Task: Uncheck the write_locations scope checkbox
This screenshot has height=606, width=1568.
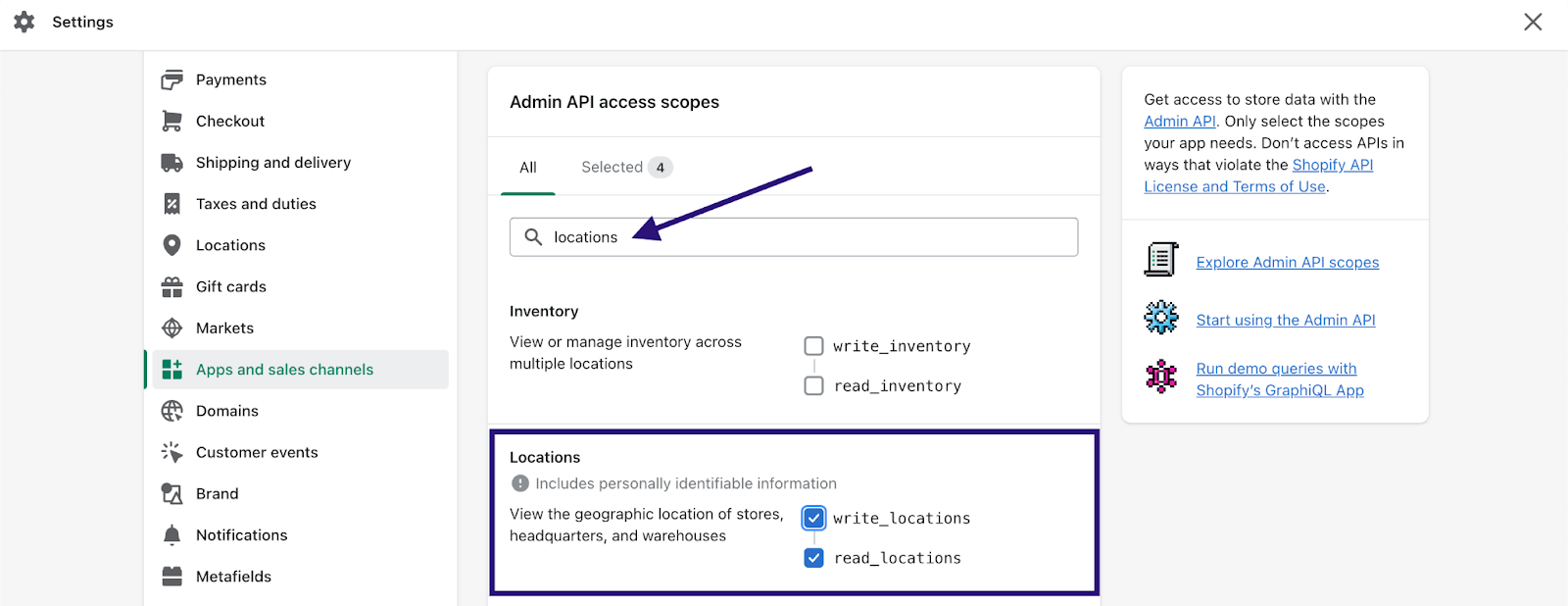Action: tap(813, 518)
